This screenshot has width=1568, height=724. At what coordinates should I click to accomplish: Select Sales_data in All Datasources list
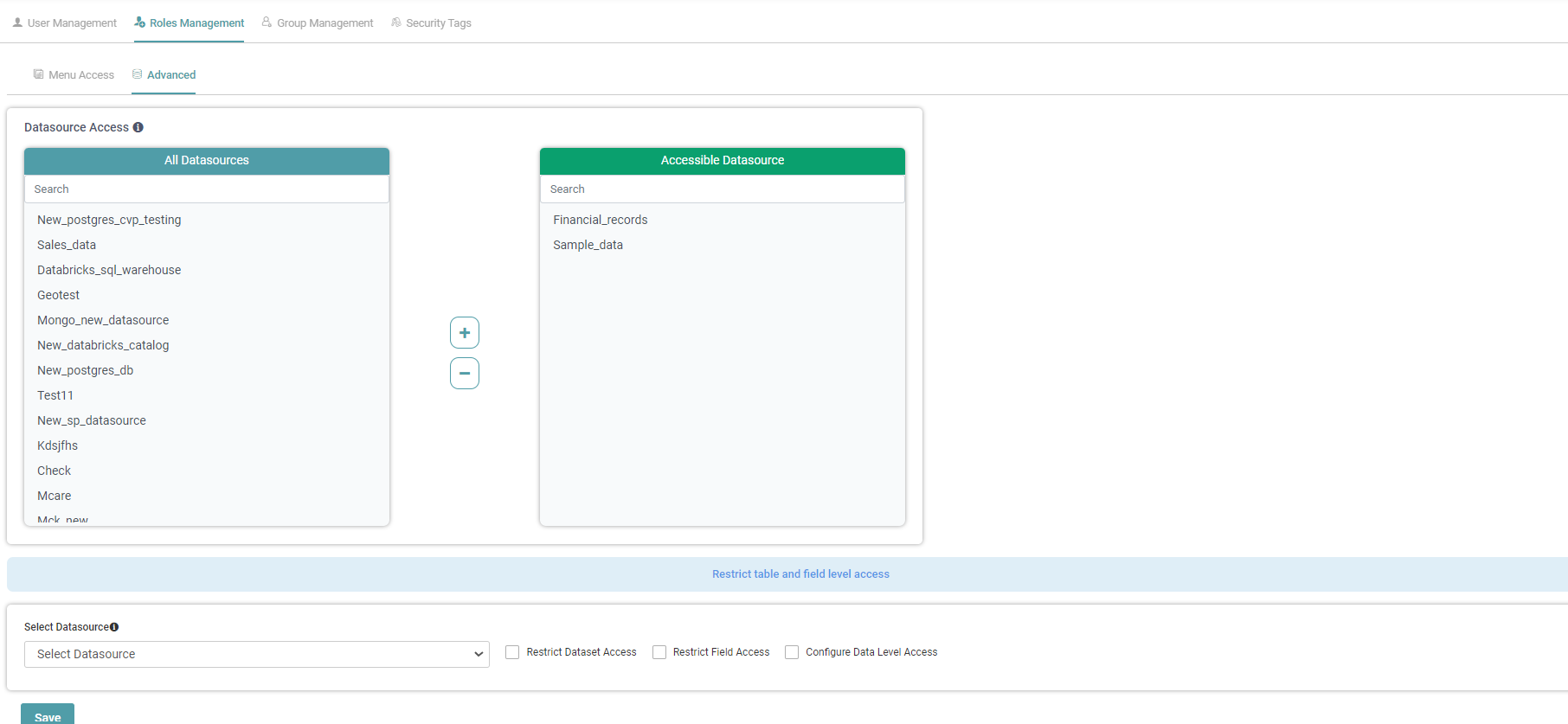click(x=67, y=245)
